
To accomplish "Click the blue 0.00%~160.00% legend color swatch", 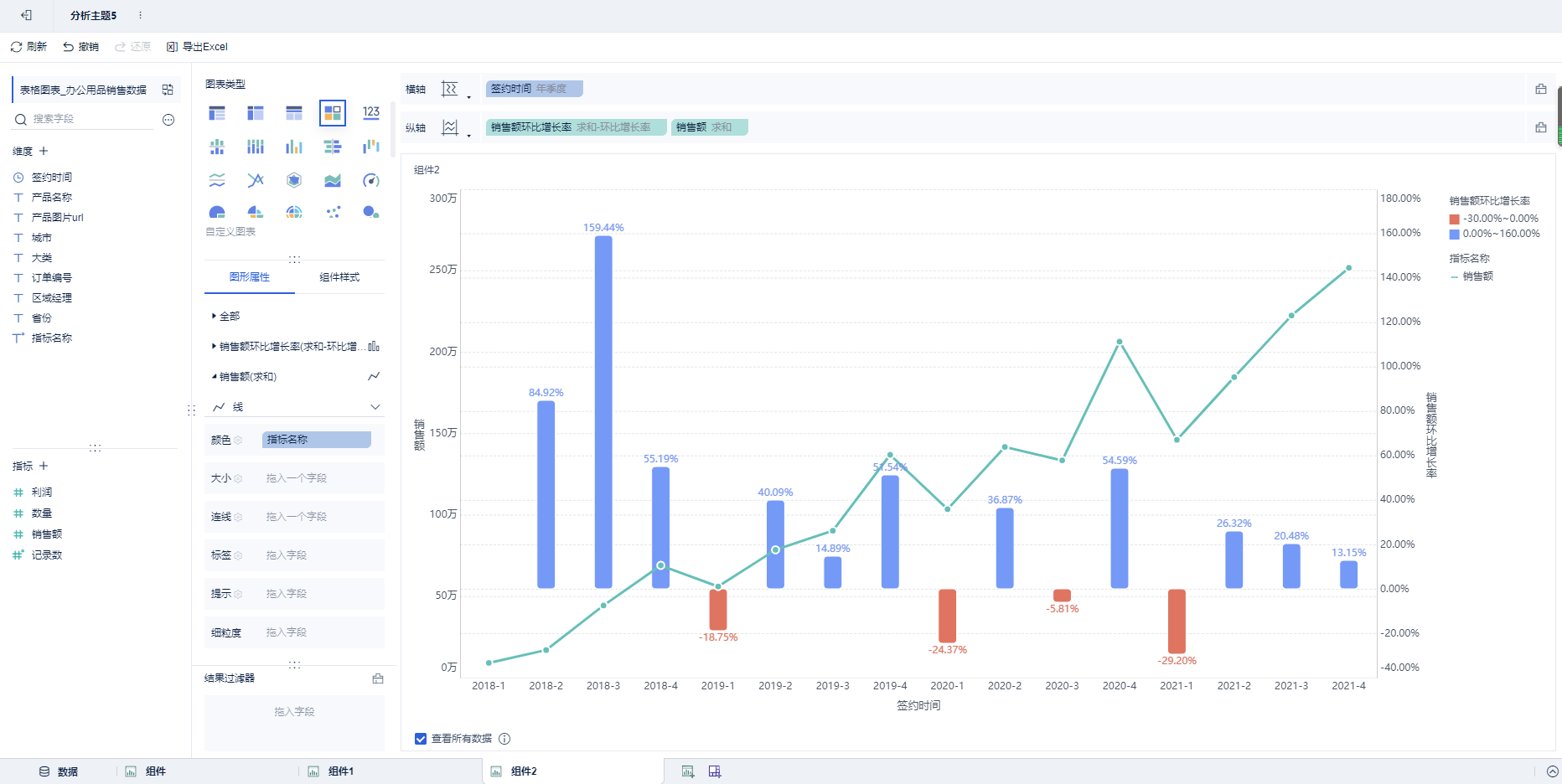I will coord(1455,235).
